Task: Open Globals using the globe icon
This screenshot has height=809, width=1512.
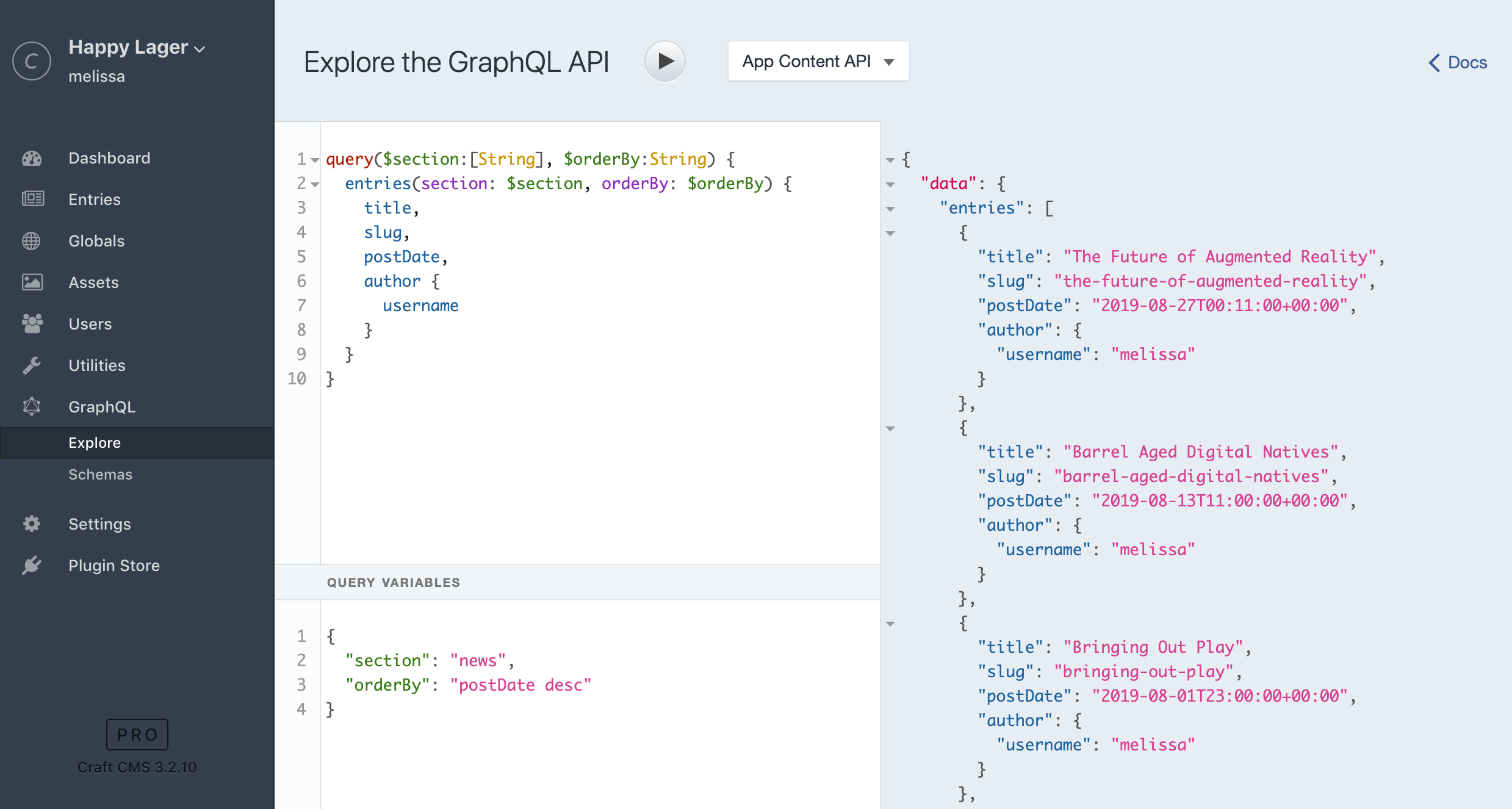Action: tap(32, 240)
